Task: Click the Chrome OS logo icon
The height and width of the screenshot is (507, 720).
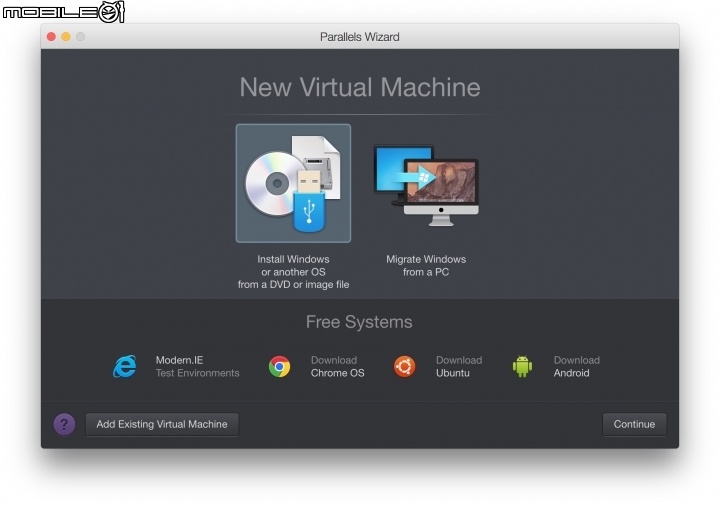Action: pyautogui.click(x=279, y=366)
